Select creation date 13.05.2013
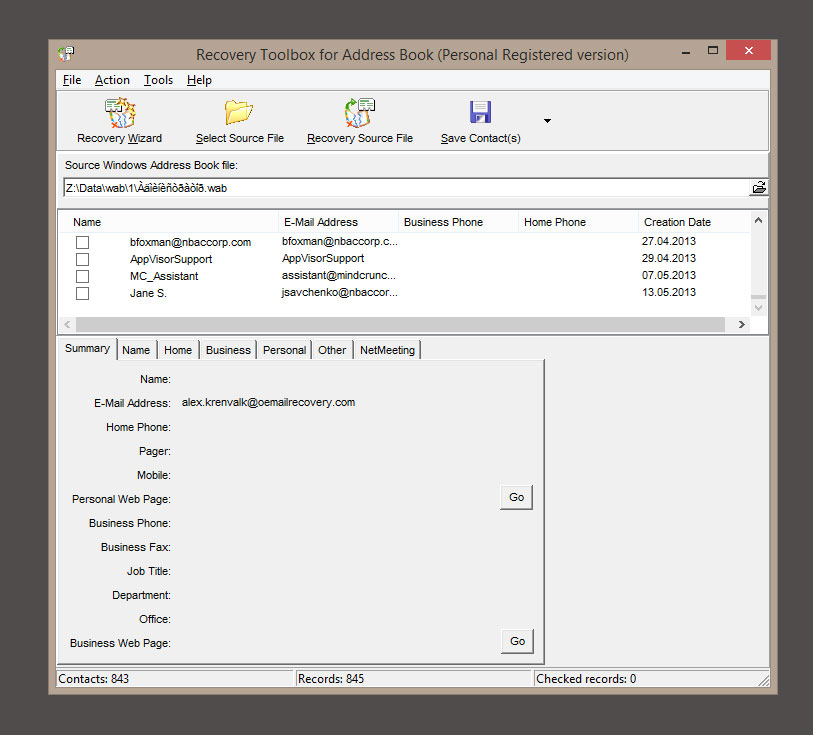813x735 pixels. pos(669,292)
